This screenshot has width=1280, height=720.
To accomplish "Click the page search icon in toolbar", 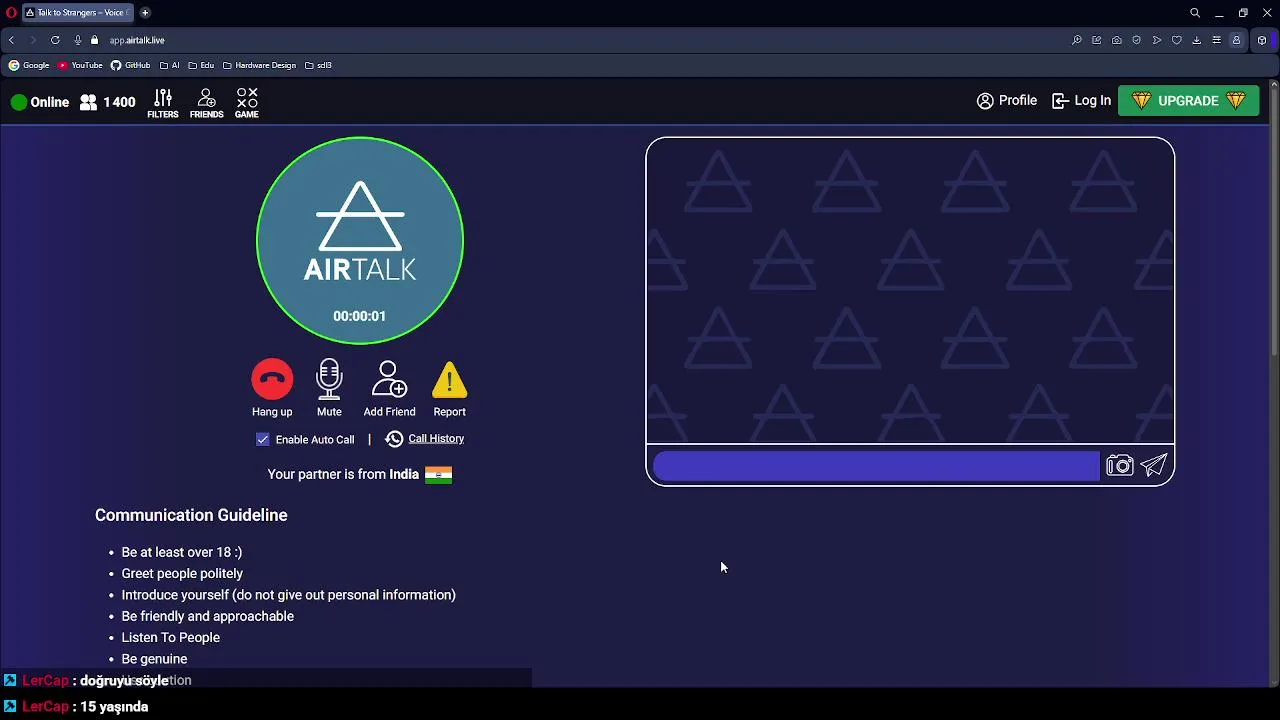I will (1077, 40).
